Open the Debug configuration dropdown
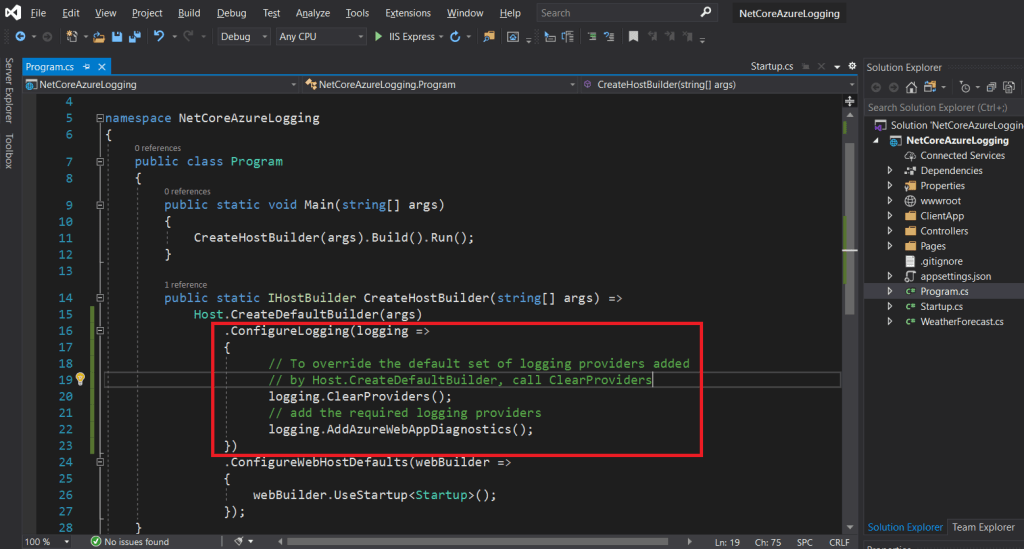The height and width of the screenshot is (549, 1024). [243, 37]
